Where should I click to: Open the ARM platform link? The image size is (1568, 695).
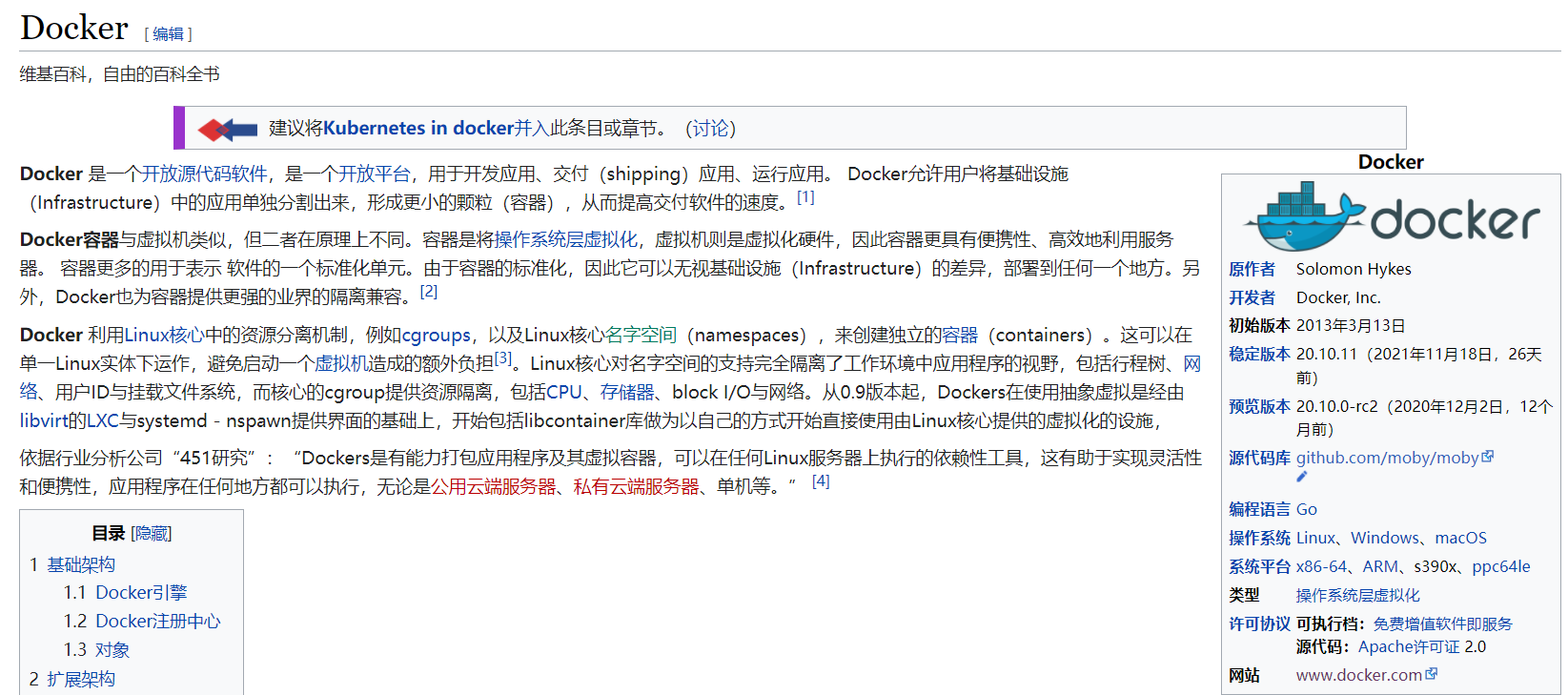click(1381, 567)
